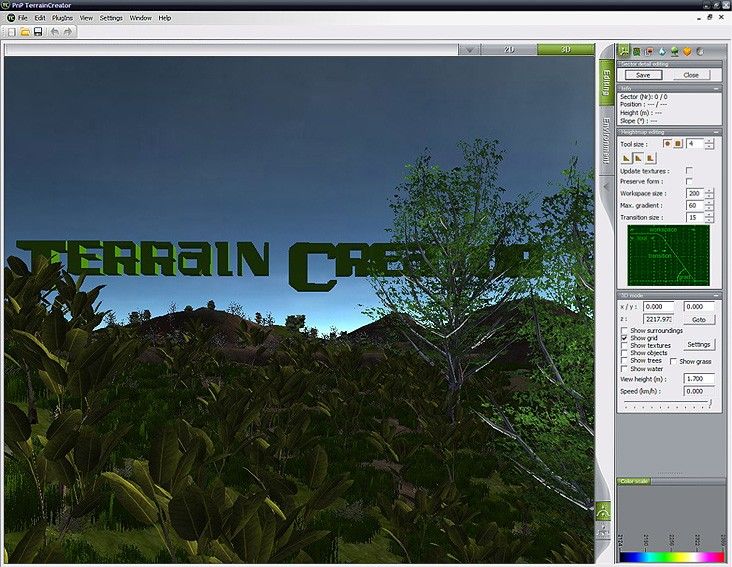
Task: Select the first slope profile icon
Action: [626, 158]
